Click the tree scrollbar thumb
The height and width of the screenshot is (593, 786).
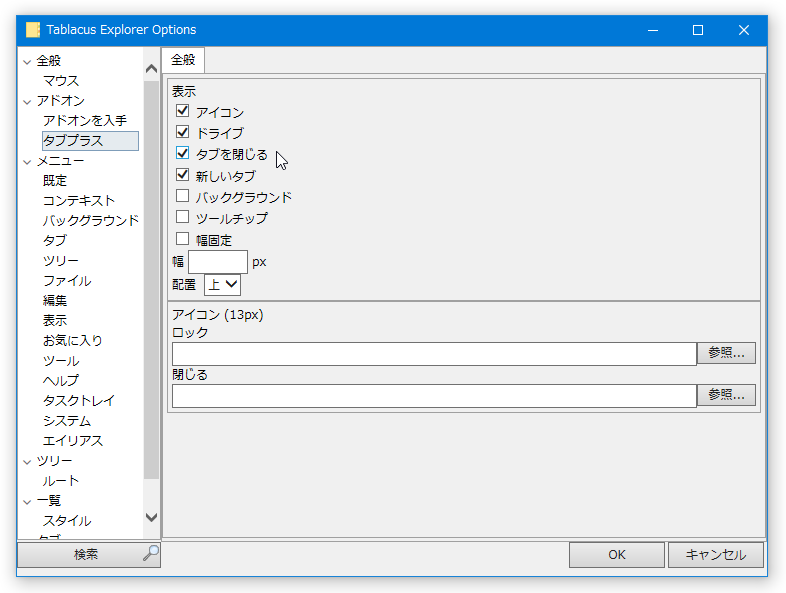point(151,280)
